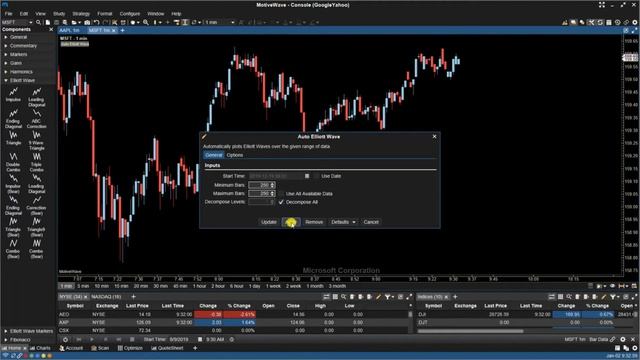
Task: Click the Remove button in dialog
Action: point(314,222)
